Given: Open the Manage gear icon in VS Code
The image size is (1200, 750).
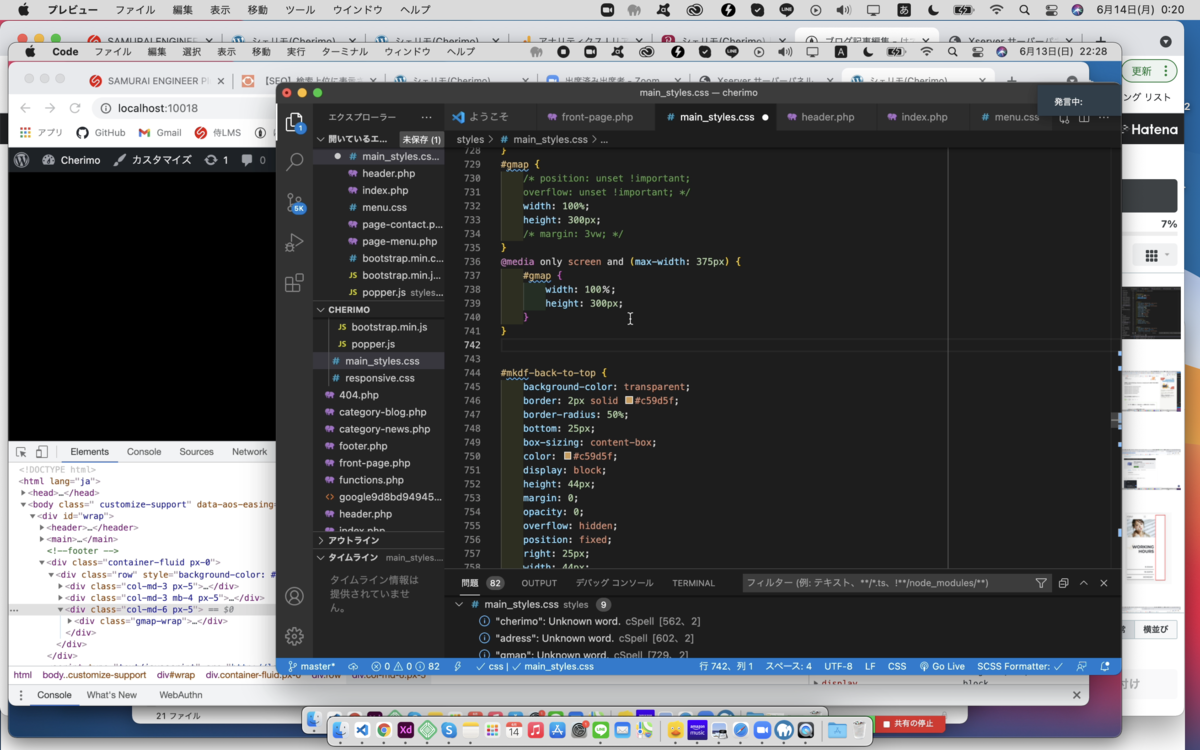Looking at the screenshot, I should click(294, 636).
